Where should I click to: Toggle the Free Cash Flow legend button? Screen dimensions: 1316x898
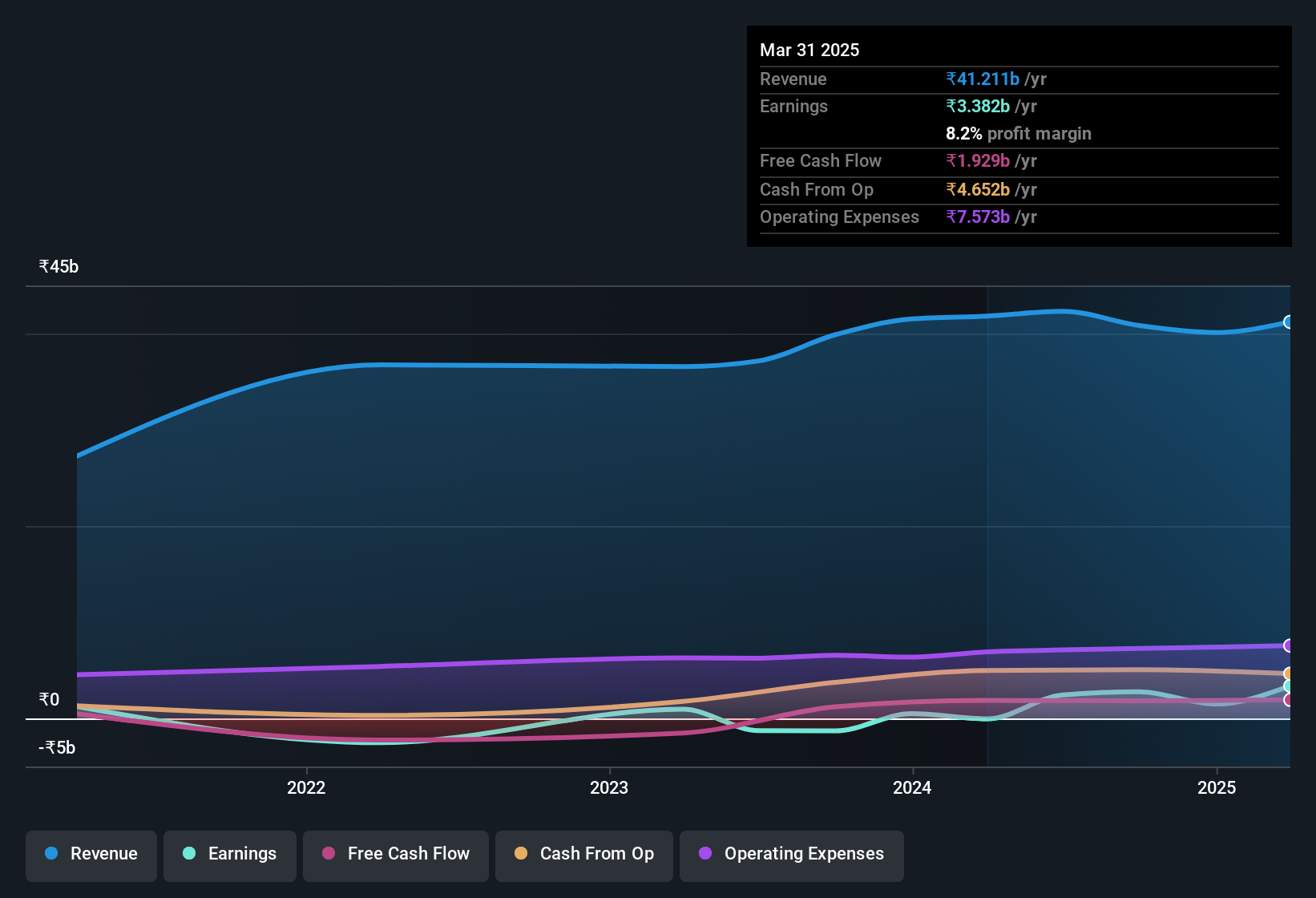(396, 856)
